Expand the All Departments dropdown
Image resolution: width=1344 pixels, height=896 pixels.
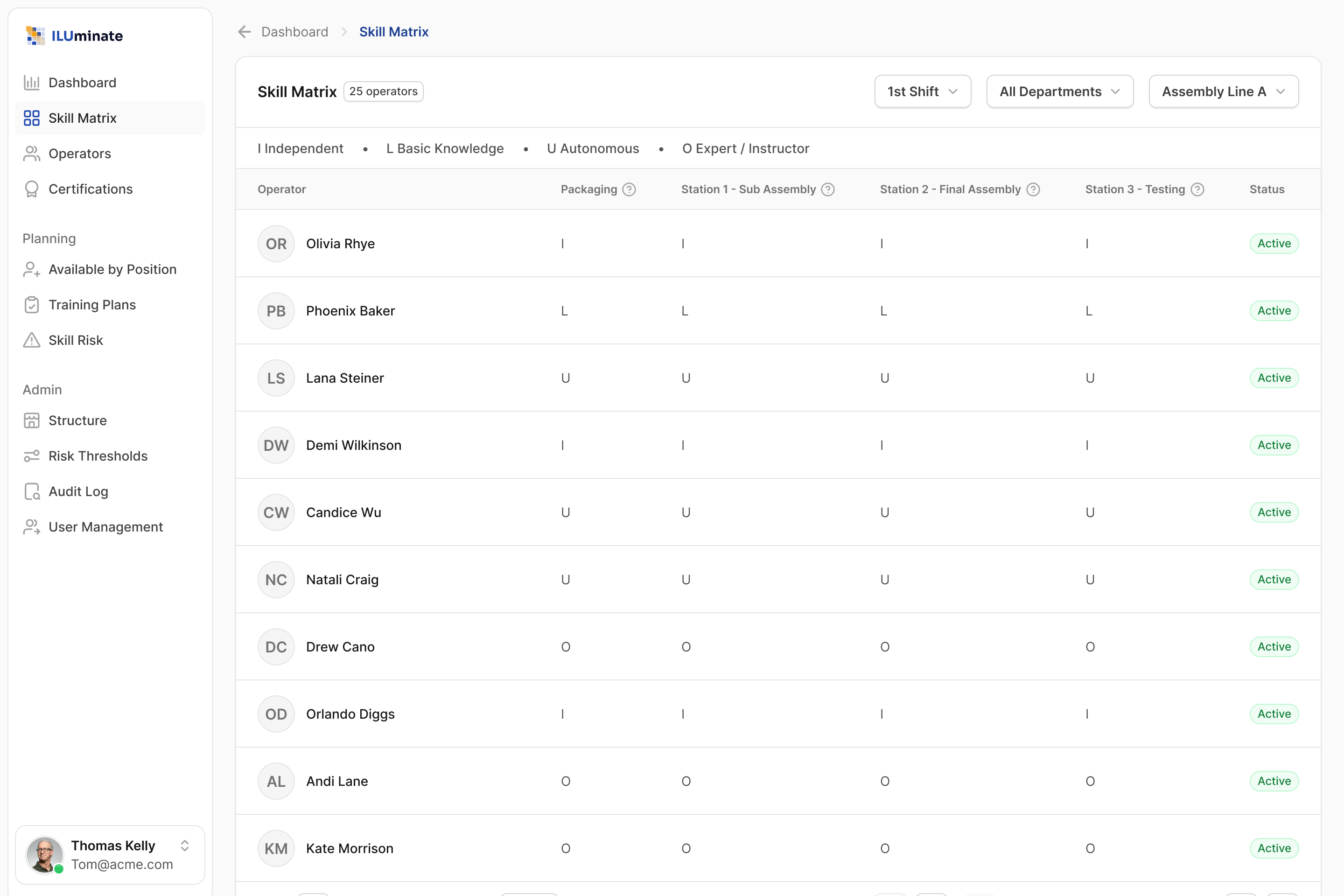point(1059,91)
